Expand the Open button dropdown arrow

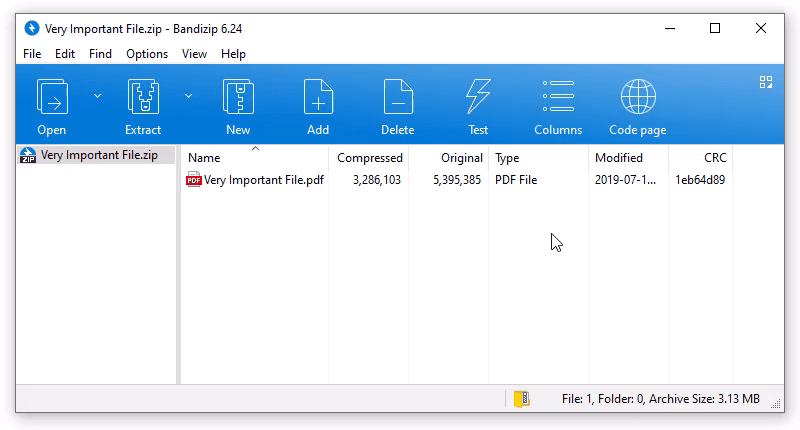point(97,96)
